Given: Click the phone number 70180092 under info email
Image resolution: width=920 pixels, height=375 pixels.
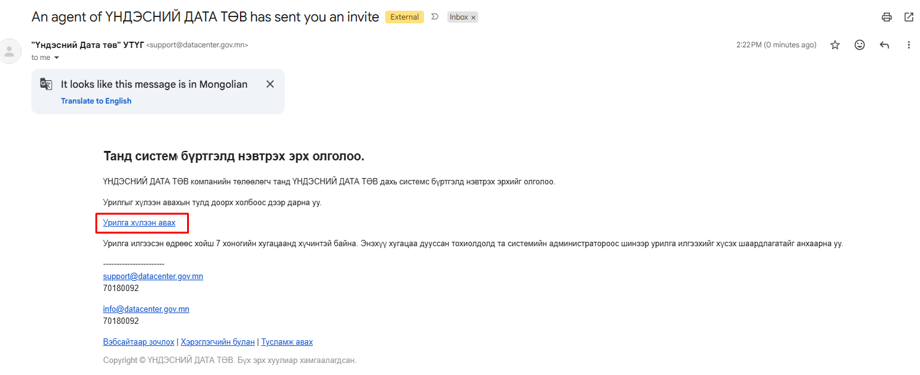Looking at the screenshot, I should pyautogui.click(x=121, y=321).
